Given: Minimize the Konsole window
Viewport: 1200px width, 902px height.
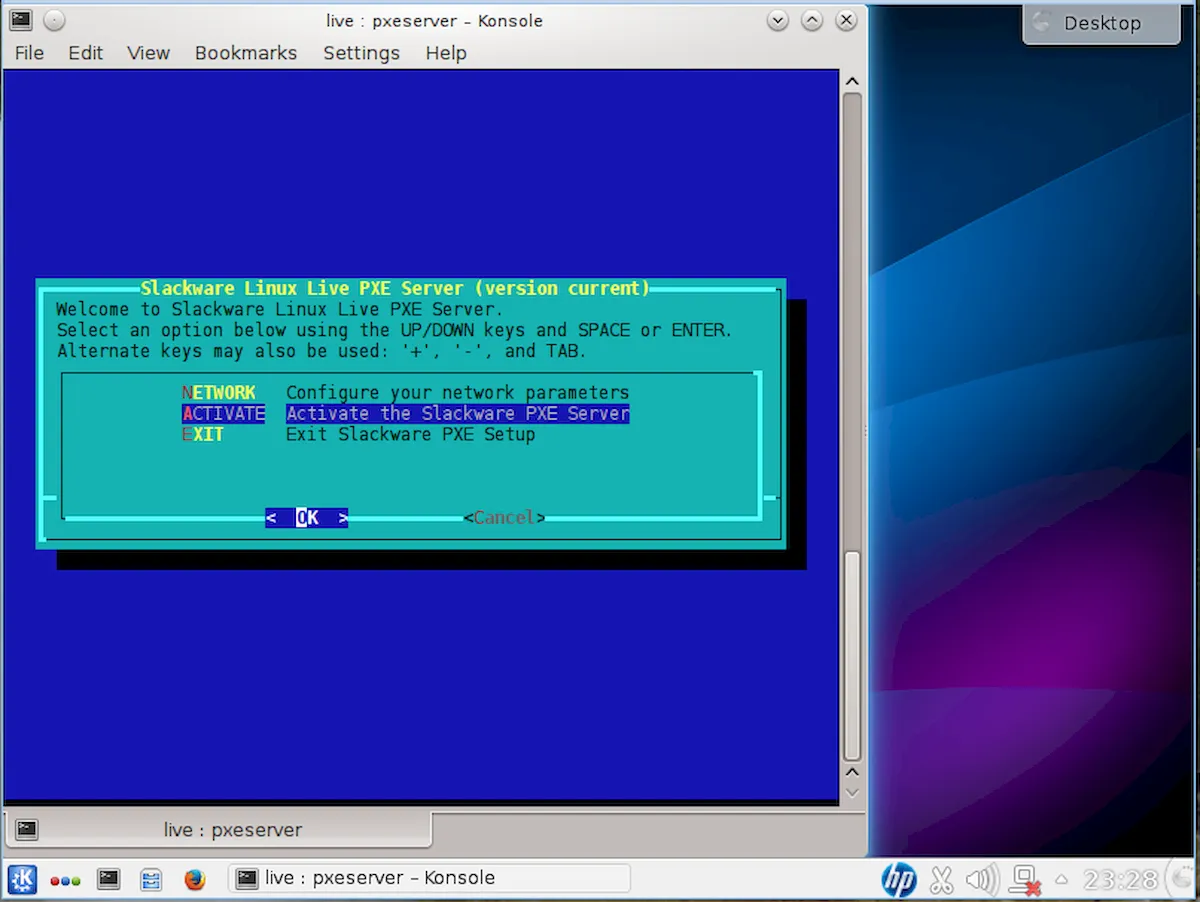Looking at the screenshot, I should (778, 20).
